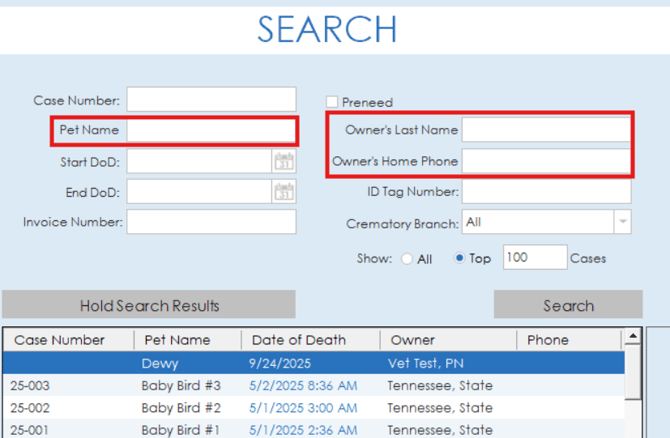
Task: Open the Start DoD calendar picker
Action: click(284, 161)
